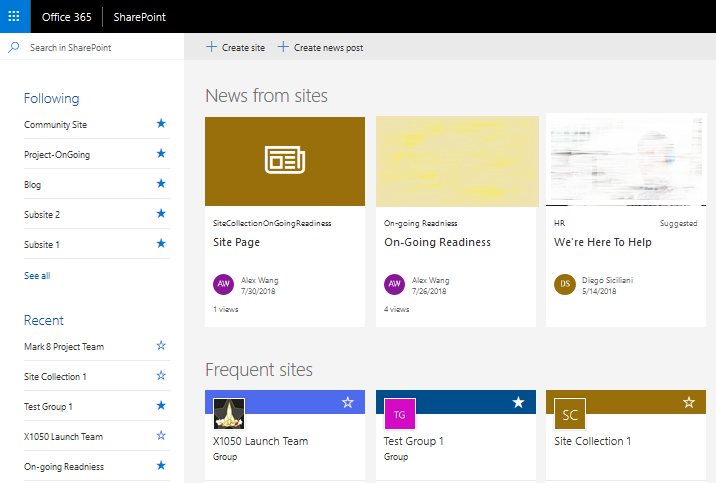Image resolution: width=716 pixels, height=483 pixels.
Task: Open the On-Going Readiness news title
Action: [437, 242]
